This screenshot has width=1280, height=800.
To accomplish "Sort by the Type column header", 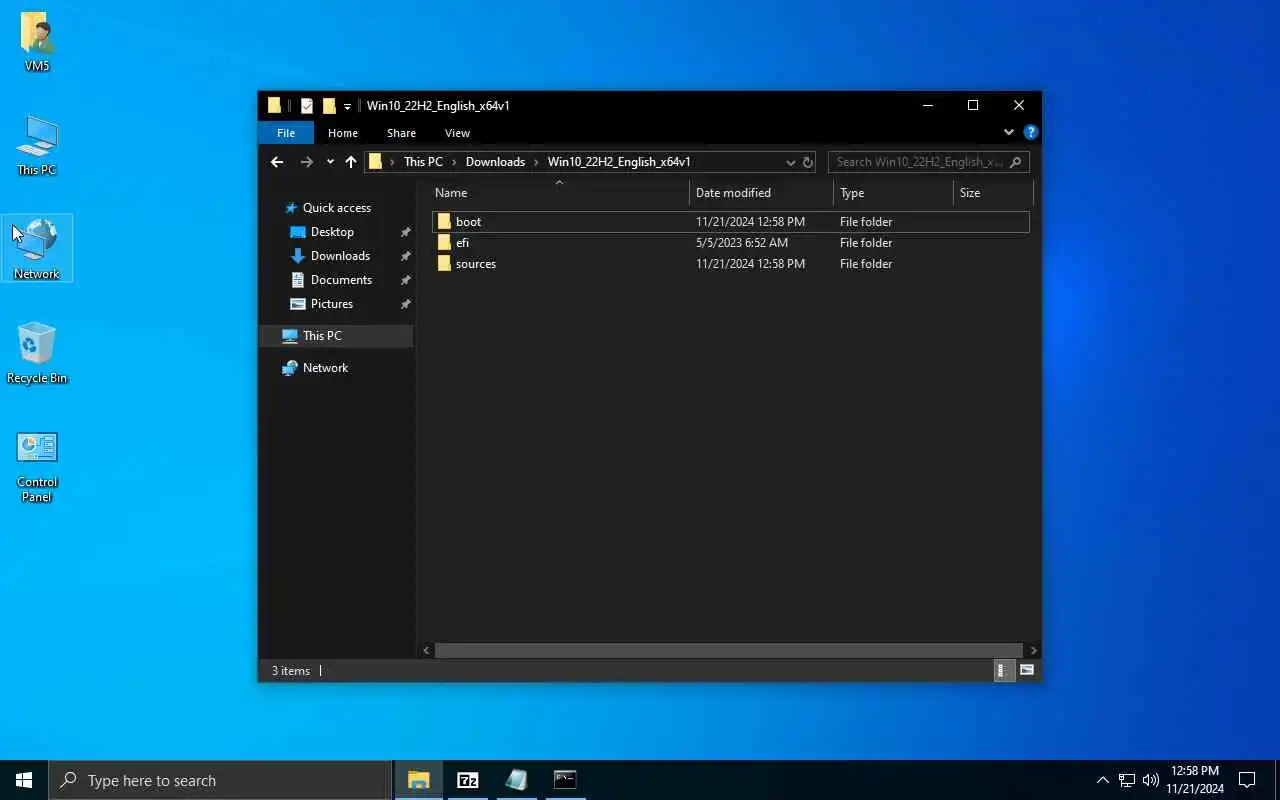I will [893, 193].
